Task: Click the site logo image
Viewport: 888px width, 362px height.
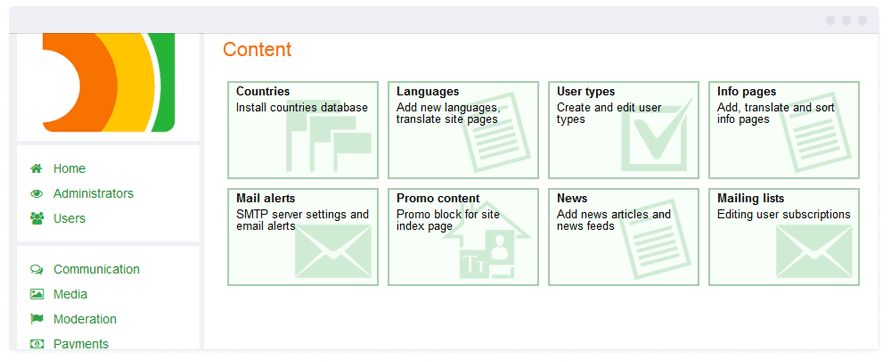Action: coord(109,83)
